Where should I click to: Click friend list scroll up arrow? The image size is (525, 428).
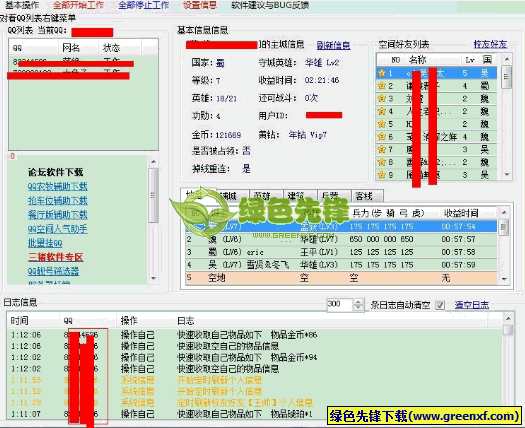[507, 59]
